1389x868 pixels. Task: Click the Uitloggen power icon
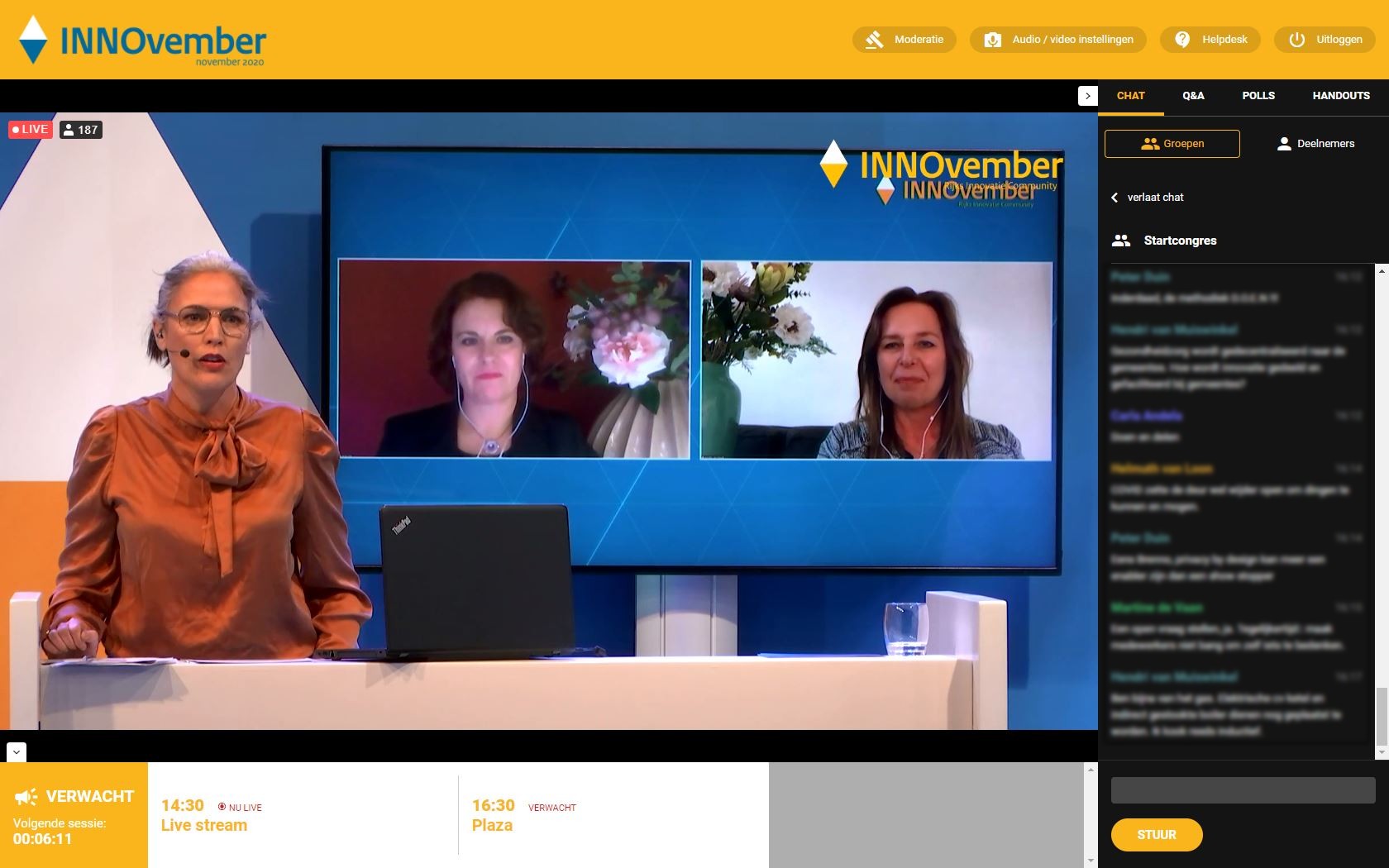1296,40
